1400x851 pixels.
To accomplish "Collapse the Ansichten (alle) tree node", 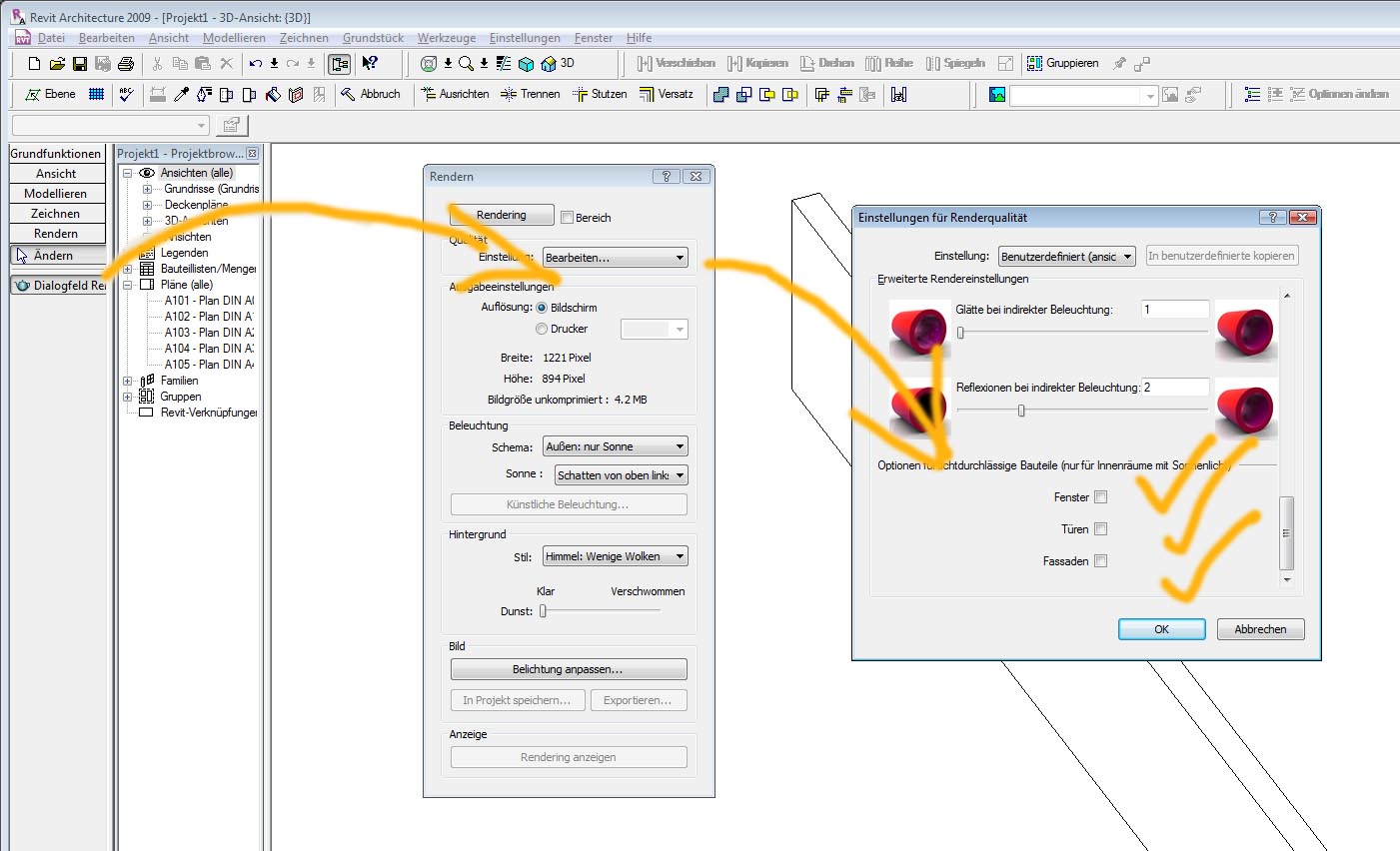I will [x=128, y=173].
